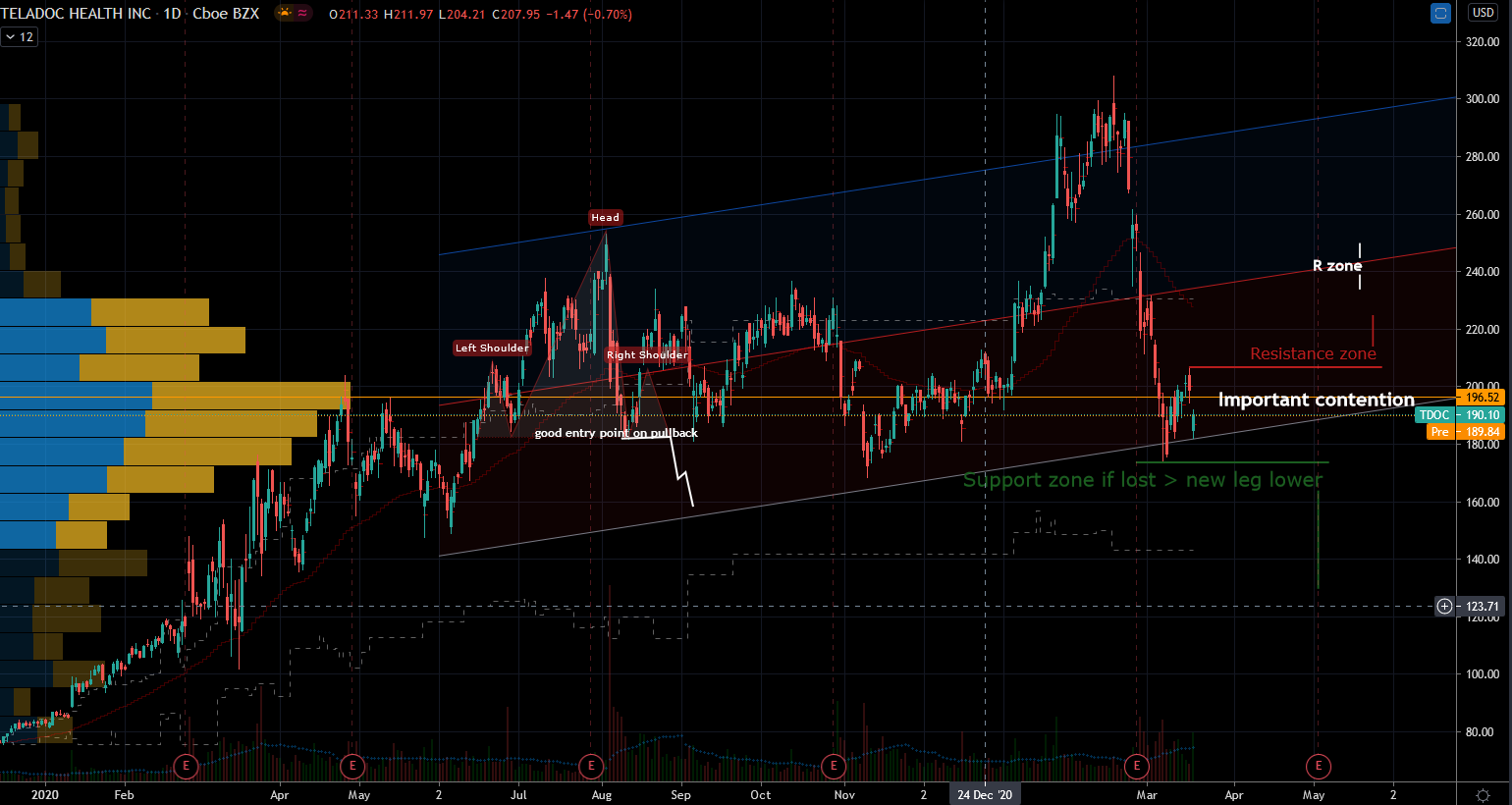This screenshot has height=805, width=1512.
Task: Click the 123.71 crosshair price label
Action: point(1483,607)
